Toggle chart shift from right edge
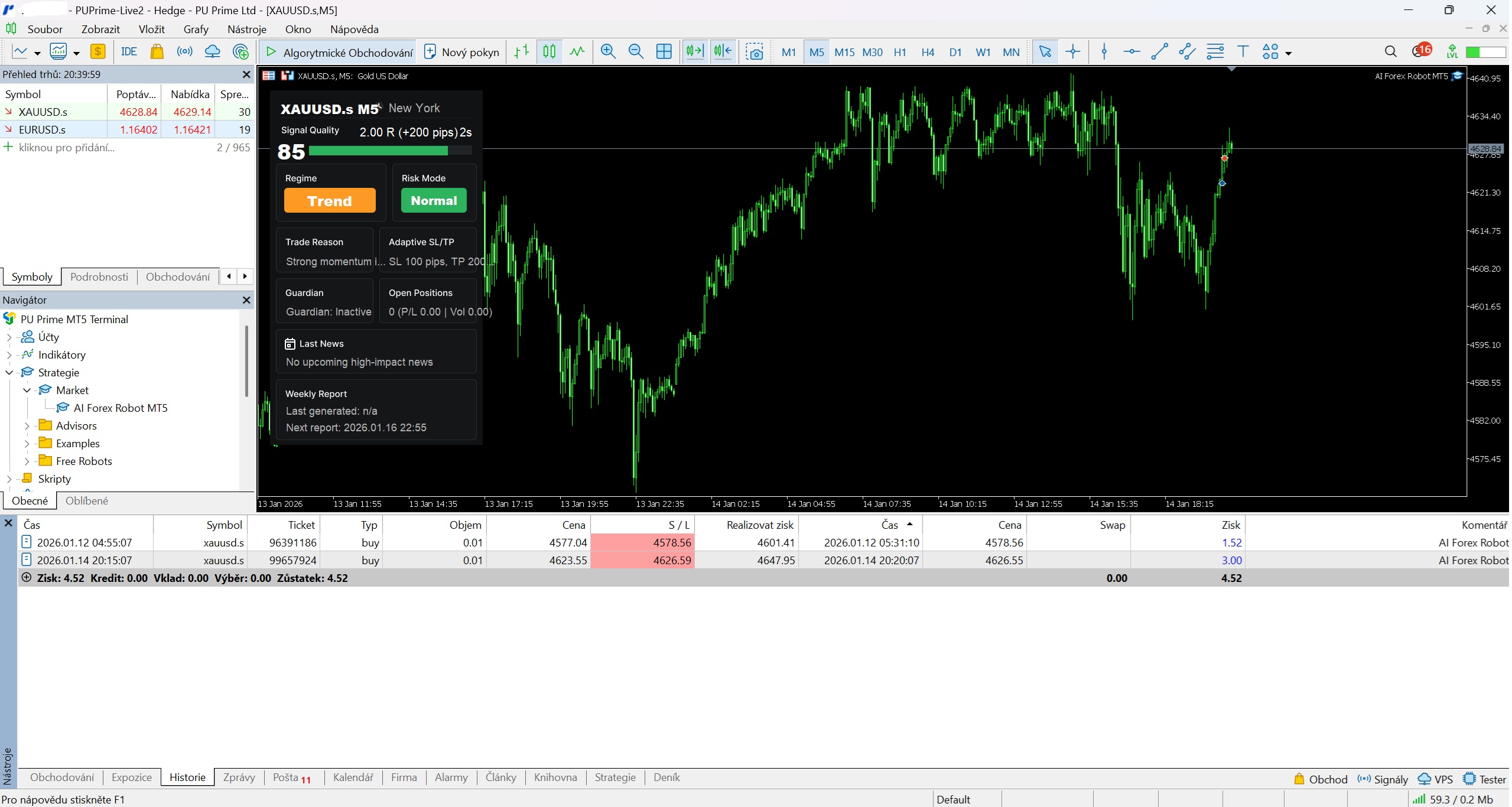The width and height of the screenshot is (1512, 807). pyautogui.click(x=723, y=52)
